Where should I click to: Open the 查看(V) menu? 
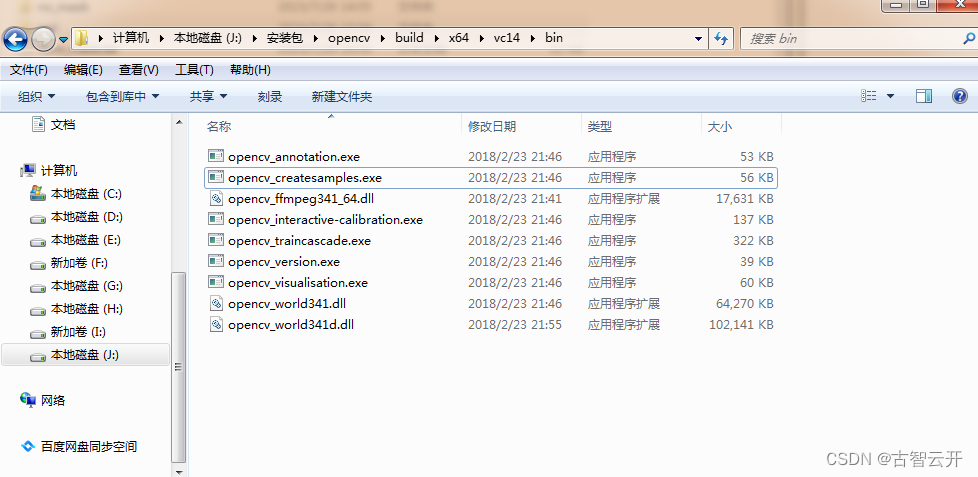coord(138,70)
